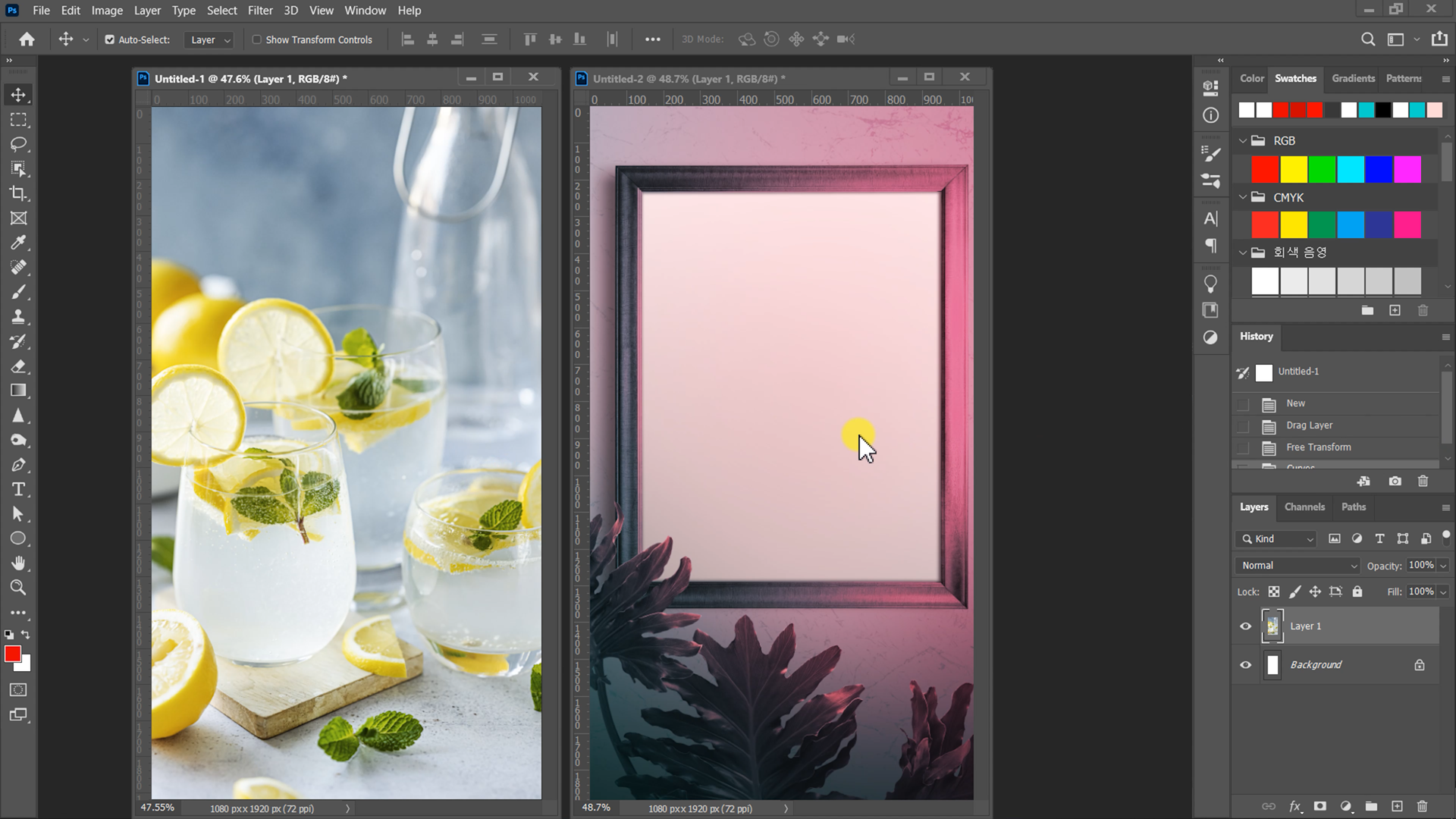Collapse the CMYK swatch group

pos(1243,197)
